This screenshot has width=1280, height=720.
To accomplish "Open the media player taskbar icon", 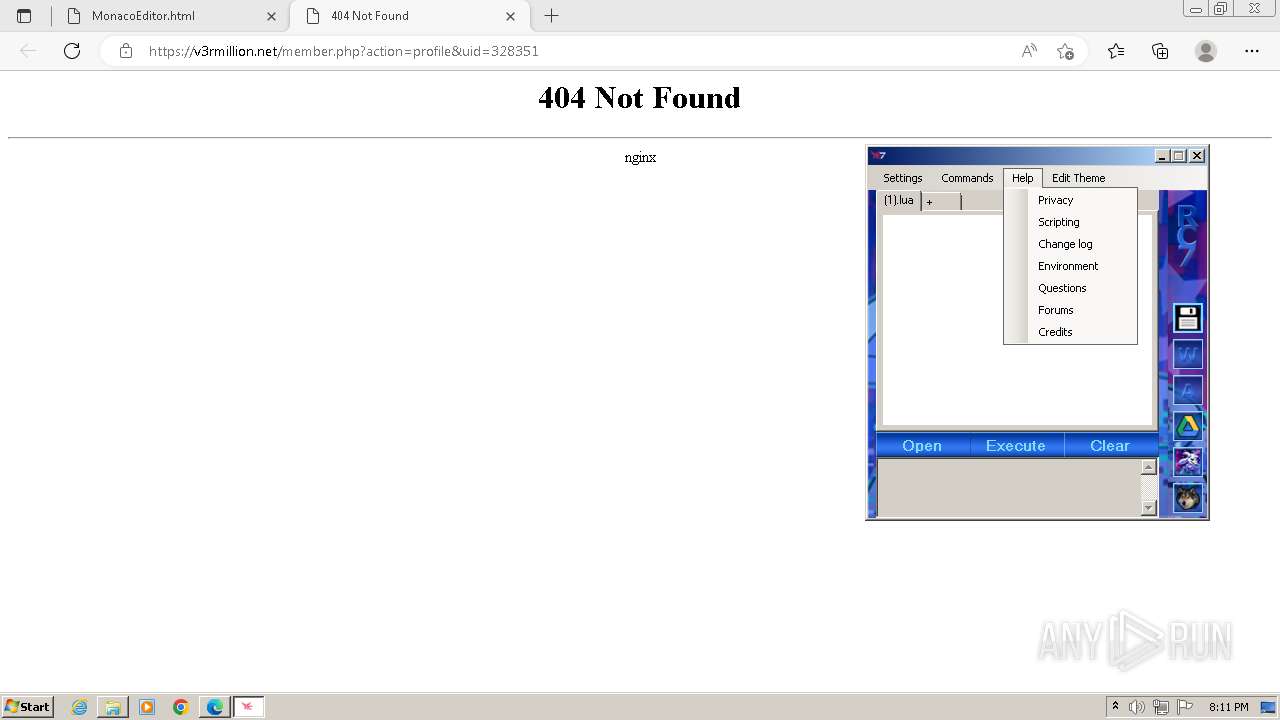I will pyautogui.click(x=147, y=707).
